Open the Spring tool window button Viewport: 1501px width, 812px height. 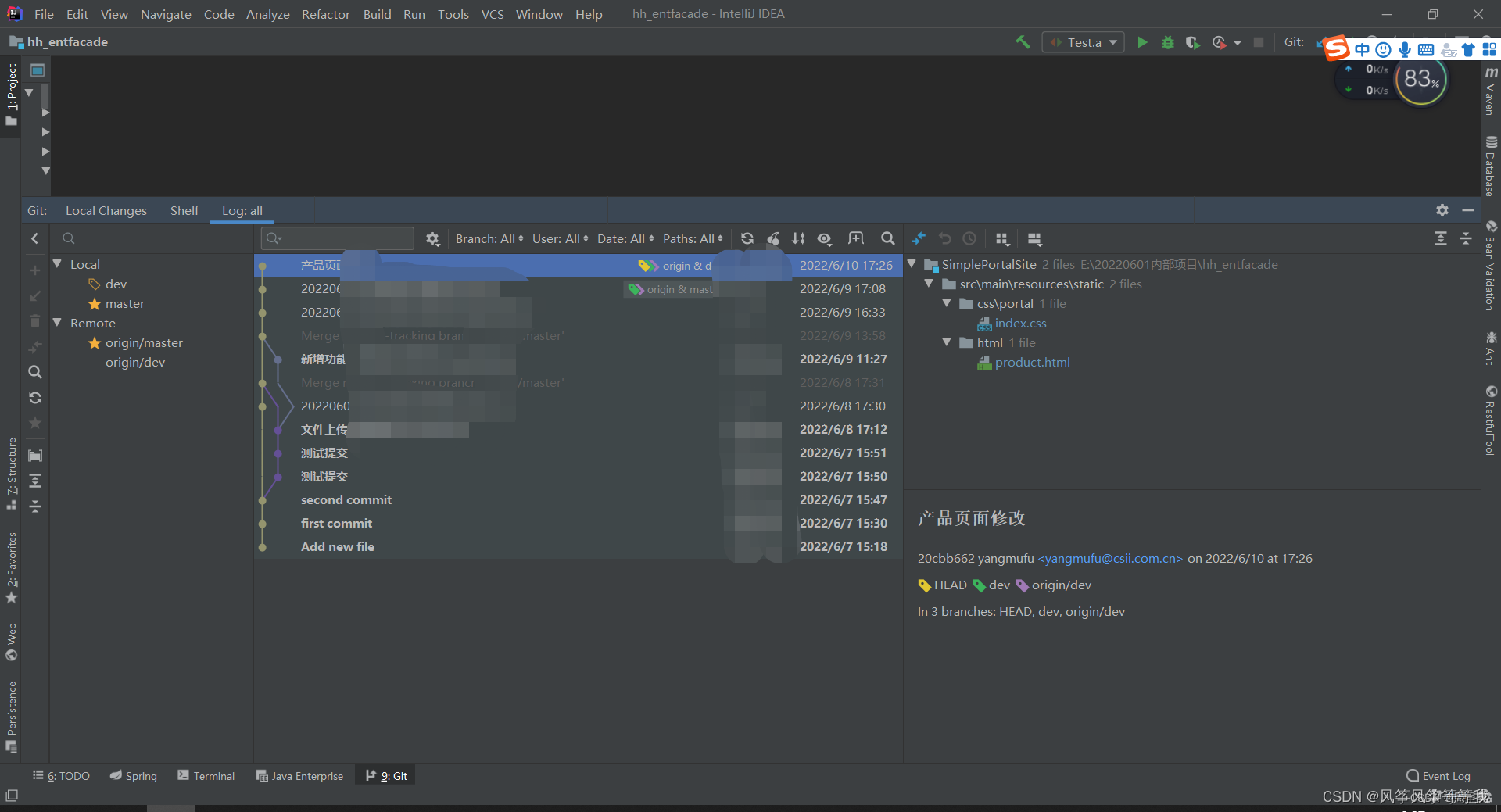pos(134,776)
